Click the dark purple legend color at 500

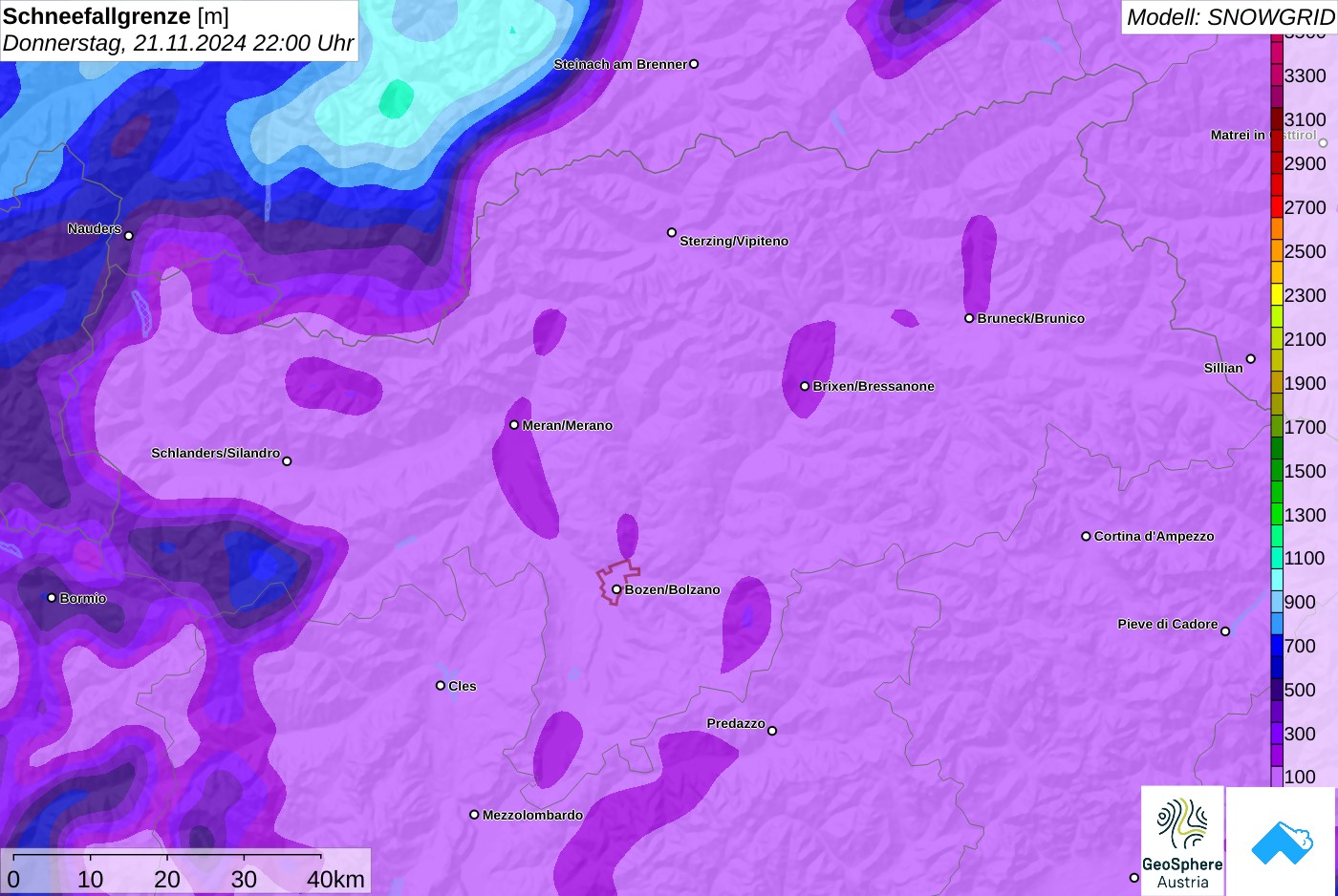(1277, 689)
